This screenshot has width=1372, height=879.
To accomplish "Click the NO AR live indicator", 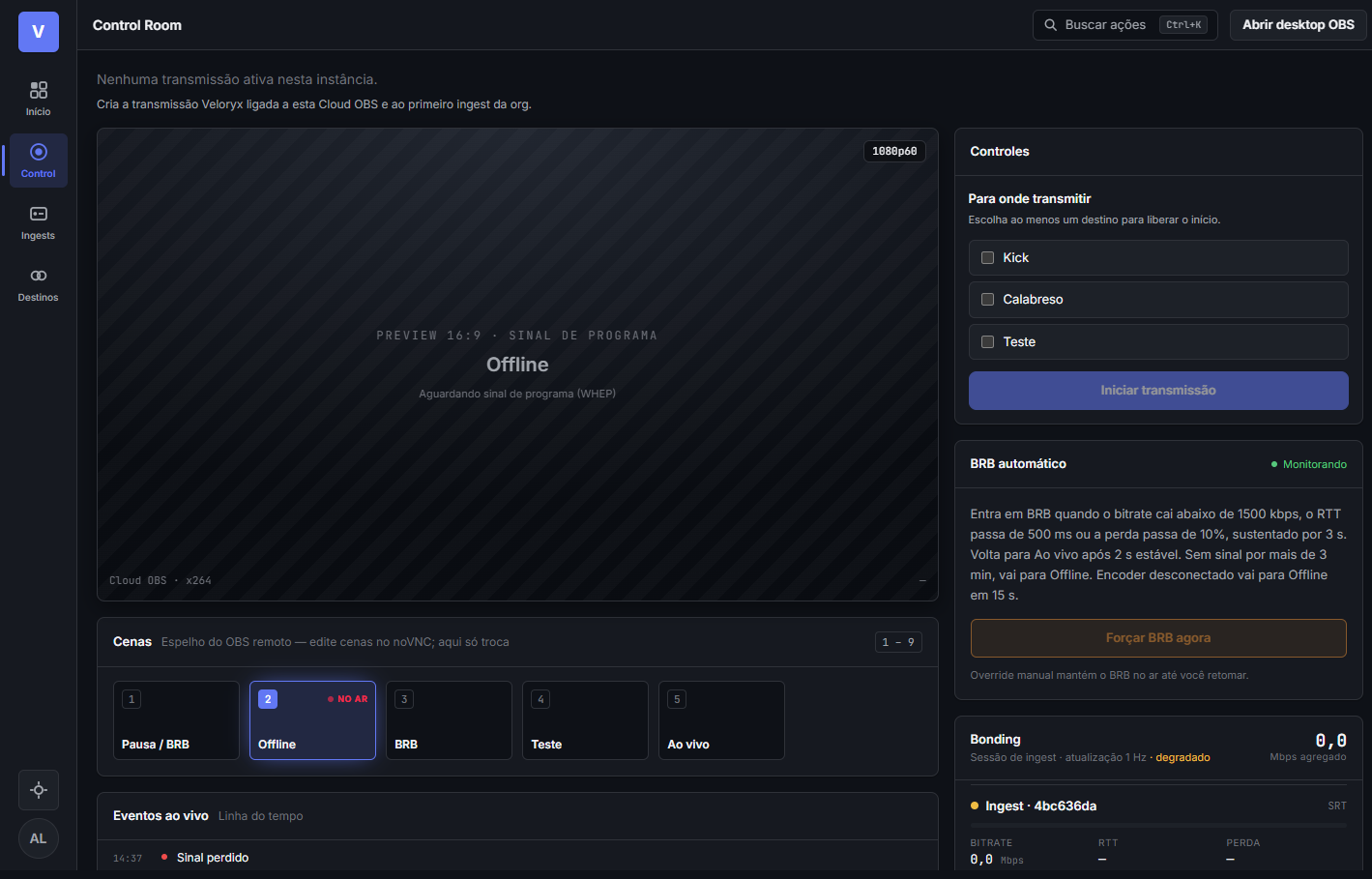I will tap(348, 699).
